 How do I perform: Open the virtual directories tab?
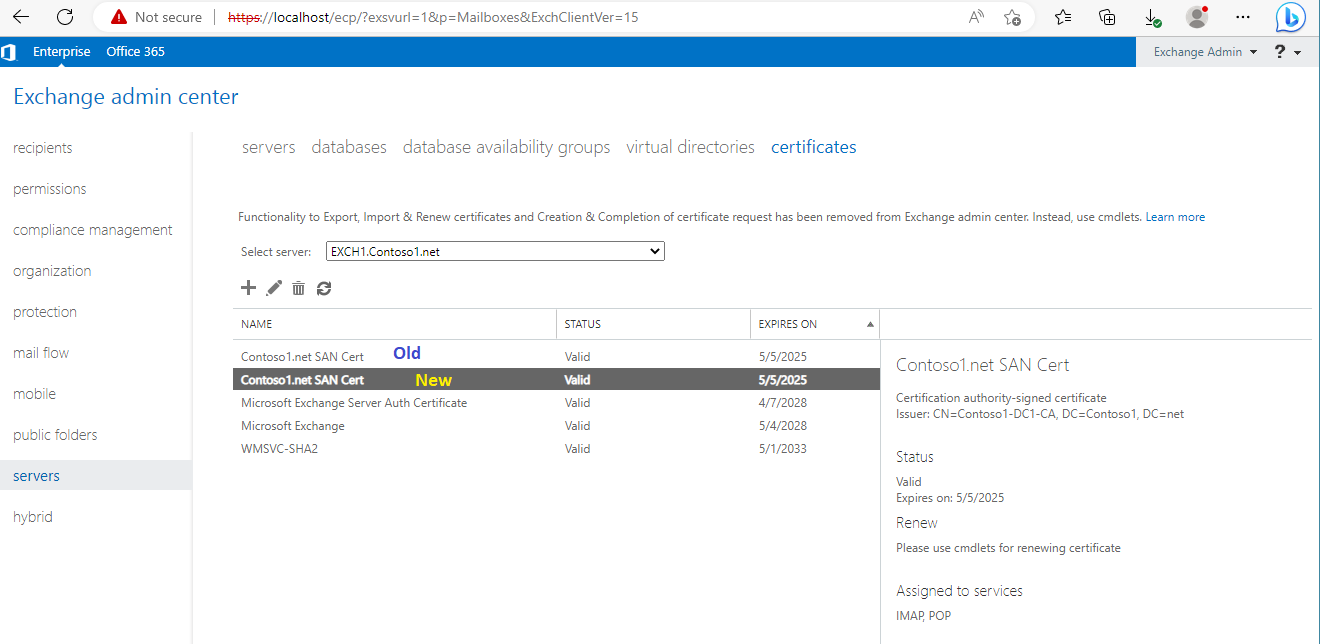click(x=690, y=147)
